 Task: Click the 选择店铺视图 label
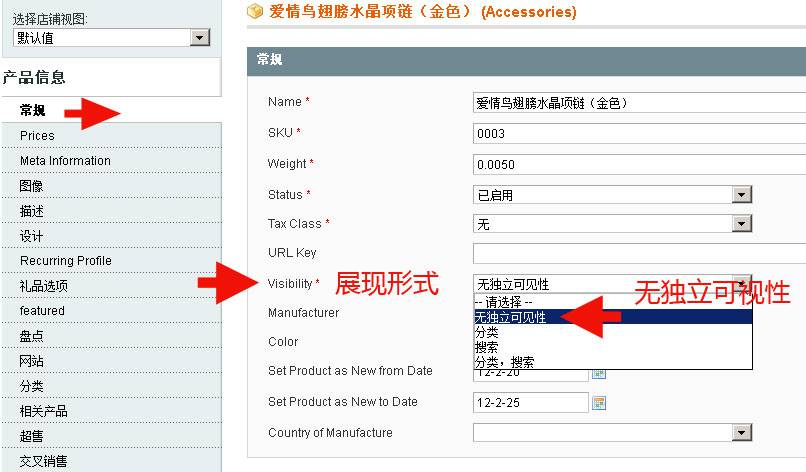click(x=50, y=20)
